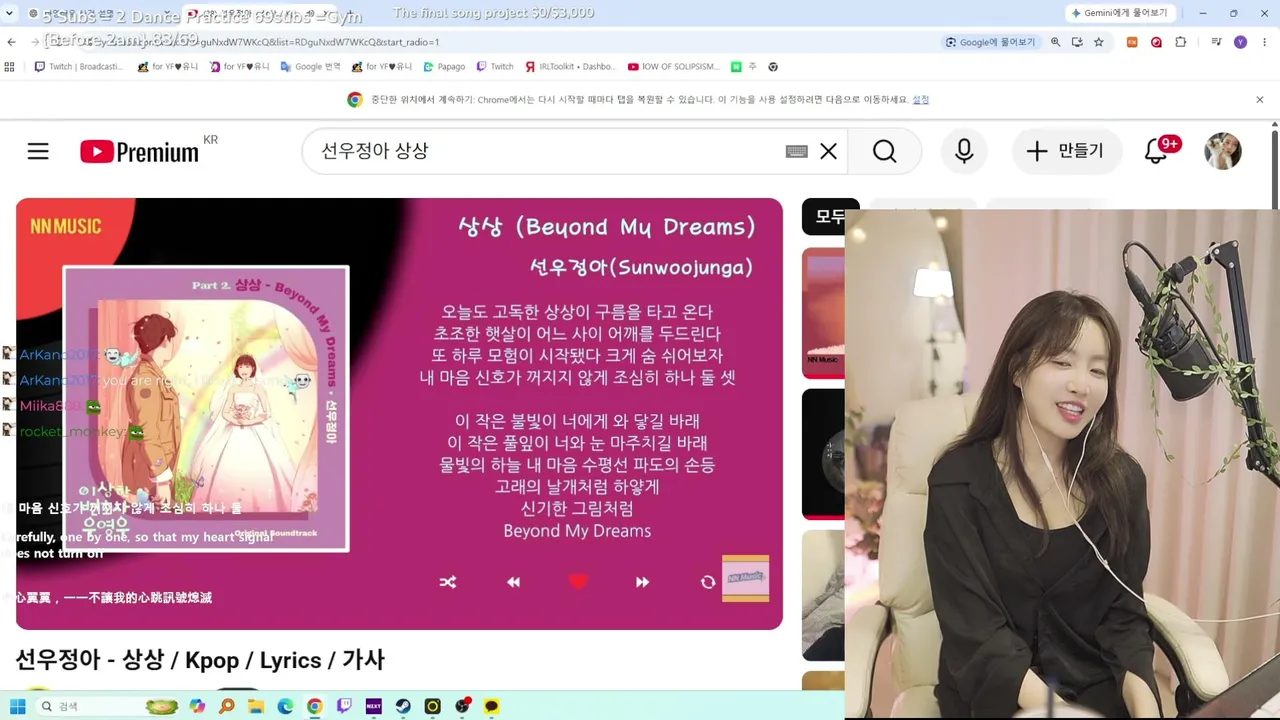Dismiss the Chrome restore-tabs infobar
Screen dimensions: 1280x720
1260,100
